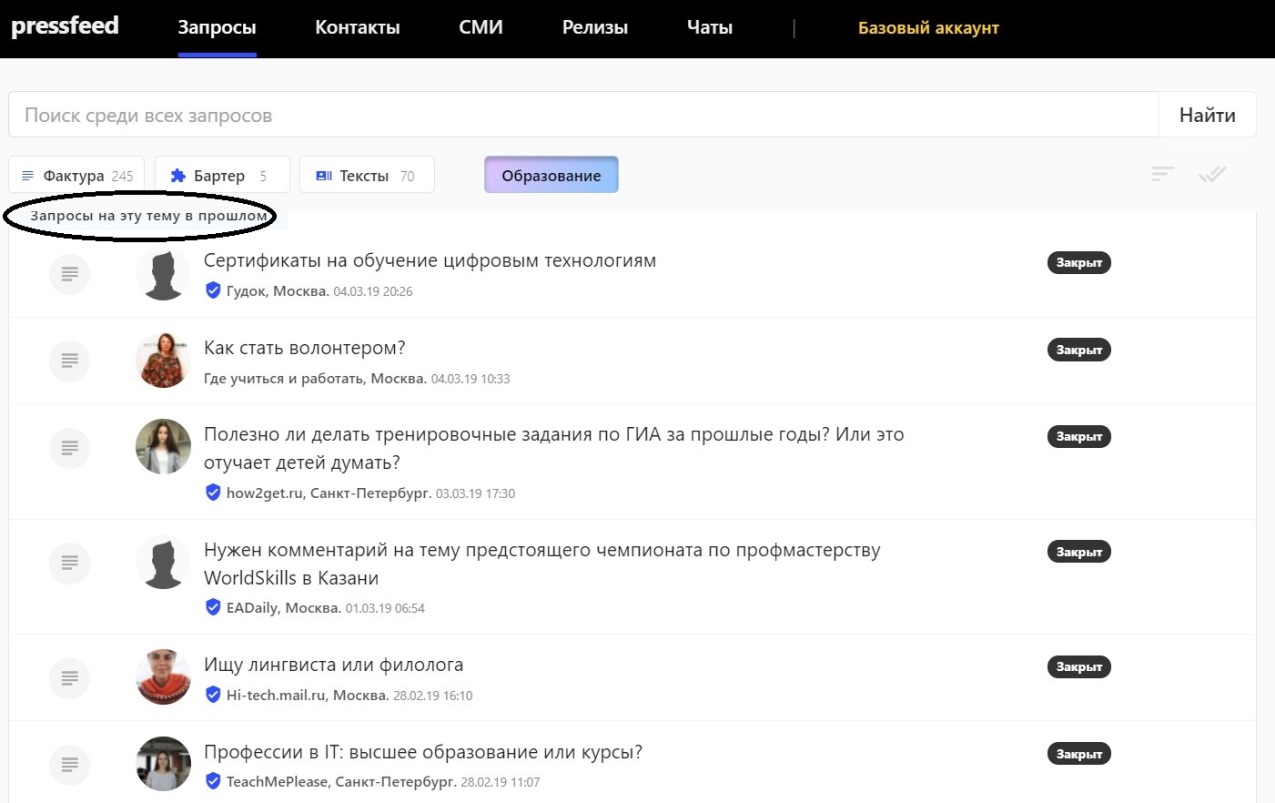
Task: Open the Базовый аккаунт link
Action: [928, 28]
